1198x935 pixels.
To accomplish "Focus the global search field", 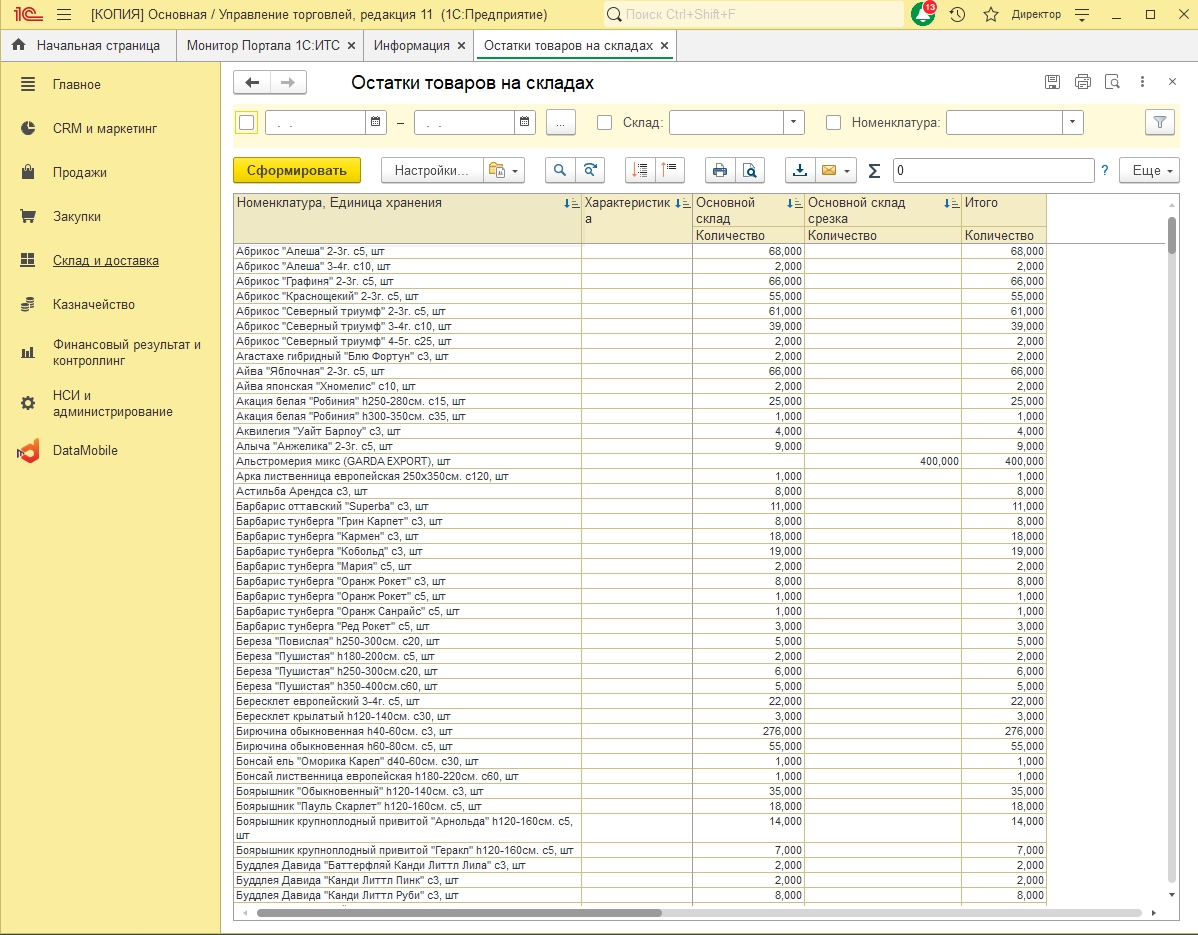I will (753, 15).
